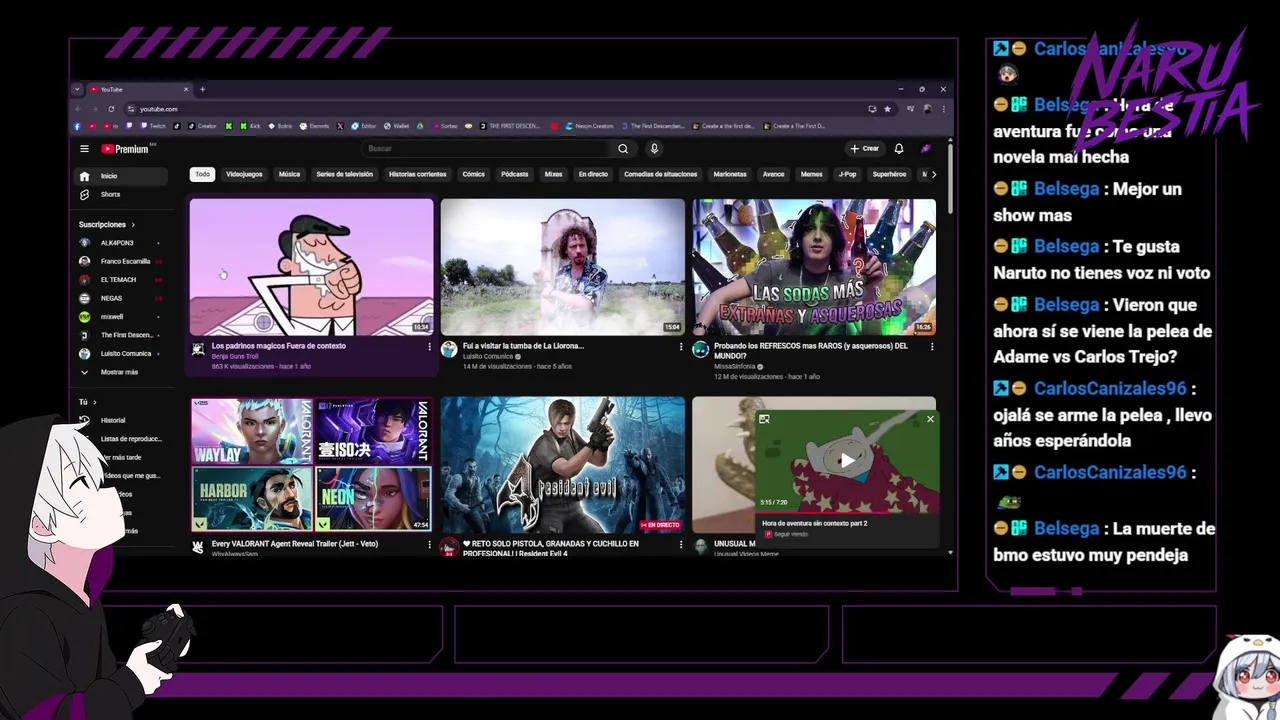Focus the Buscar search field
The height and width of the screenshot is (720, 1280).
tap(487, 149)
